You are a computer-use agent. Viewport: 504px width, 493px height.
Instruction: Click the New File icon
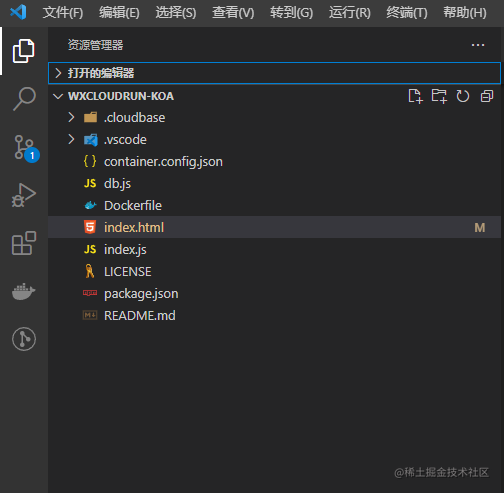[x=415, y=96]
